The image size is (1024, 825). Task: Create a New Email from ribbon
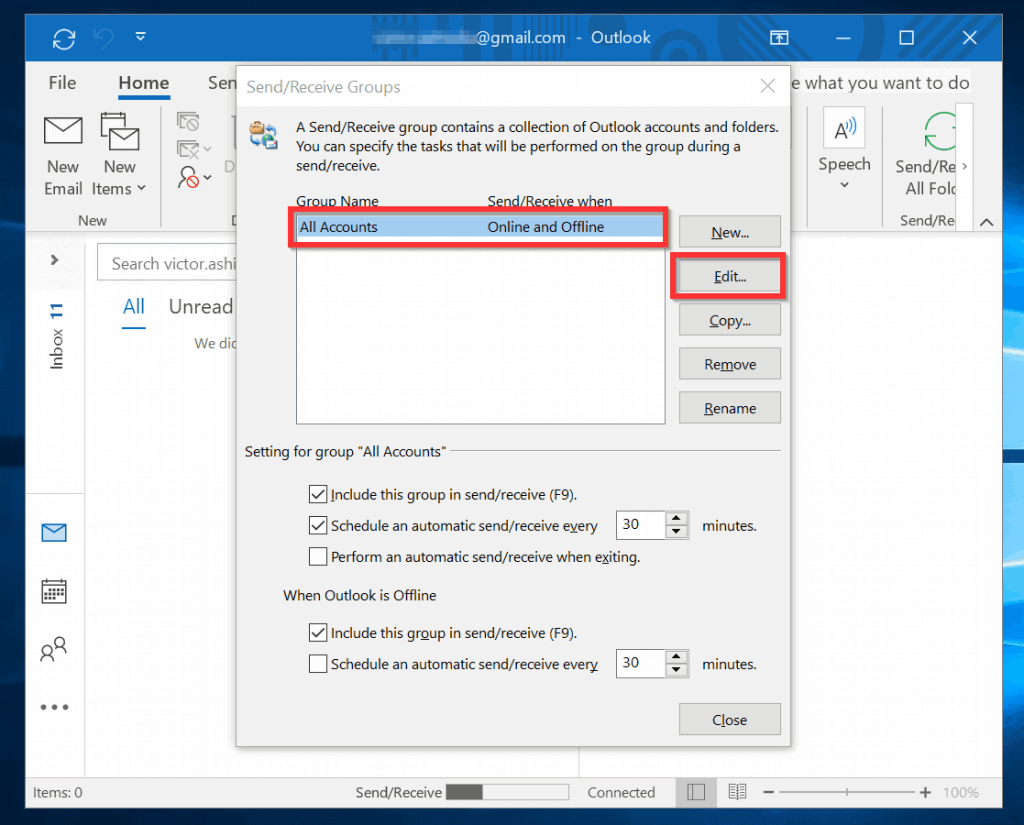pyautogui.click(x=63, y=155)
